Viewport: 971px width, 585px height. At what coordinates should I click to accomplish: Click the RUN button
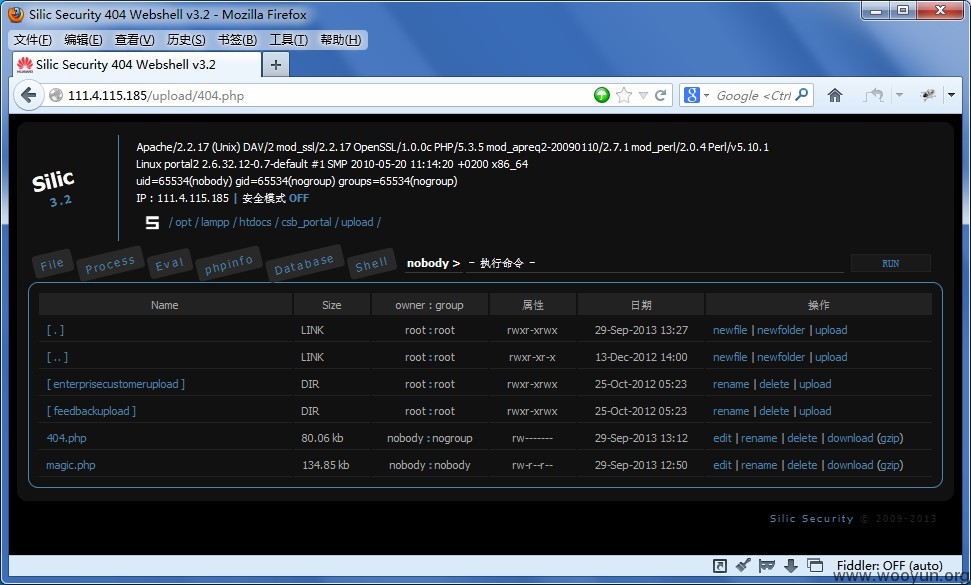890,263
